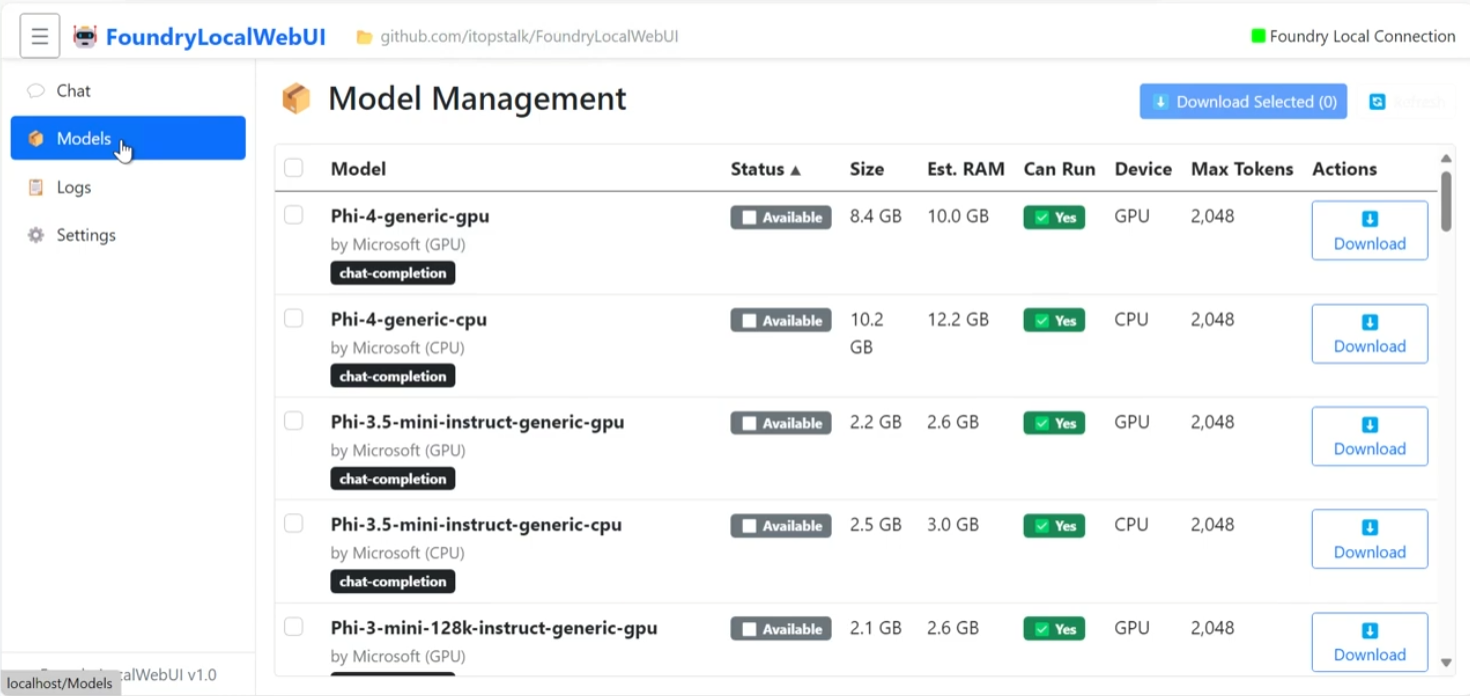This screenshot has width=1470, height=696.
Task: Click the Model Management package icon
Action: [x=296, y=99]
